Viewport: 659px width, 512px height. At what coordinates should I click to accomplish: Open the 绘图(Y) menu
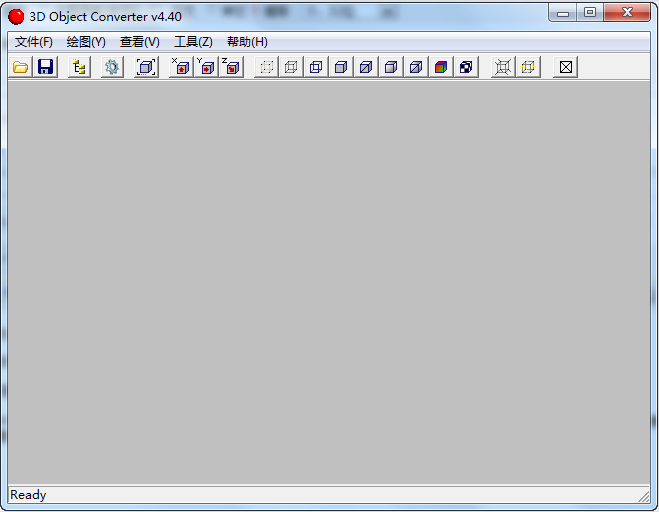click(x=86, y=42)
